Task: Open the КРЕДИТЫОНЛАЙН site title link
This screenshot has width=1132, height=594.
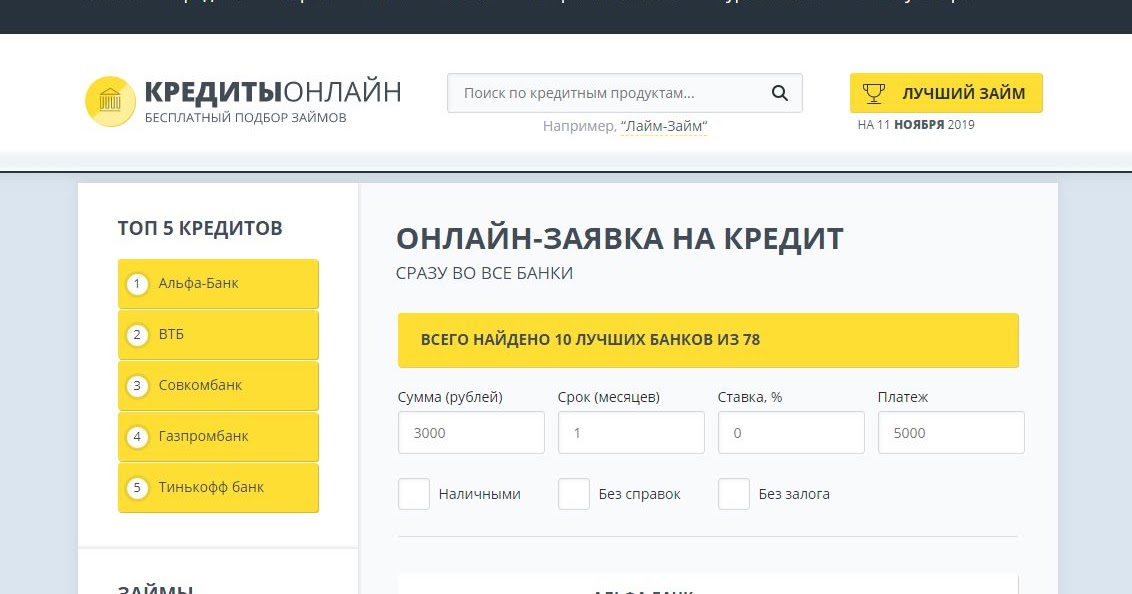Action: (273, 92)
